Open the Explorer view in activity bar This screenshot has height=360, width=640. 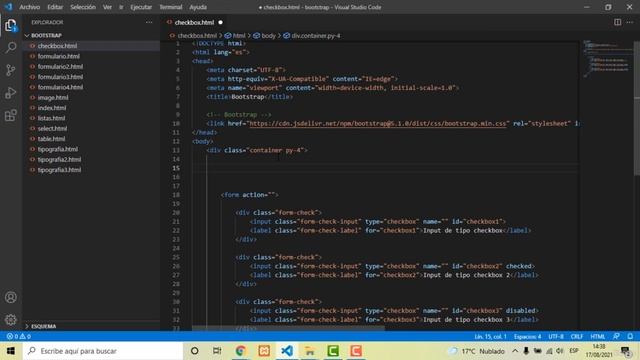[11, 26]
